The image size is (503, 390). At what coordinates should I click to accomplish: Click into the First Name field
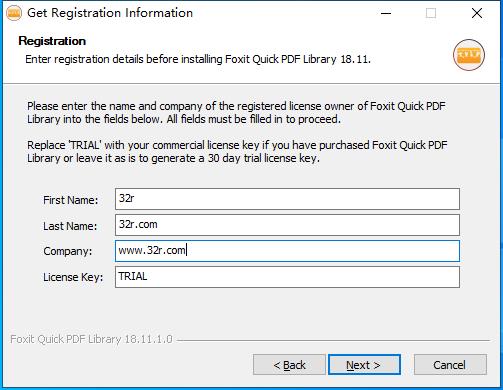point(287,199)
